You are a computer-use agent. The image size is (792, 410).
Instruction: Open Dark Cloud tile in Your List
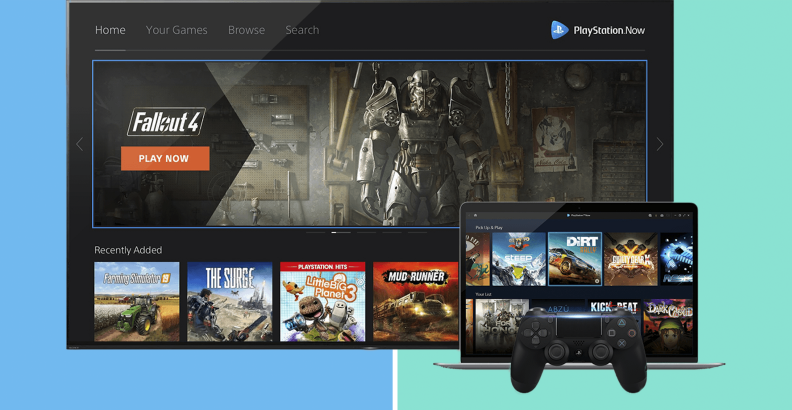pos(668,326)
